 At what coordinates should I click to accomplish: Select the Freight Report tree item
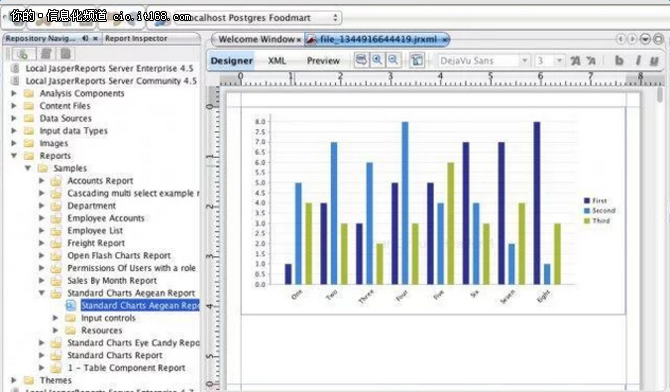click(96, 243)
